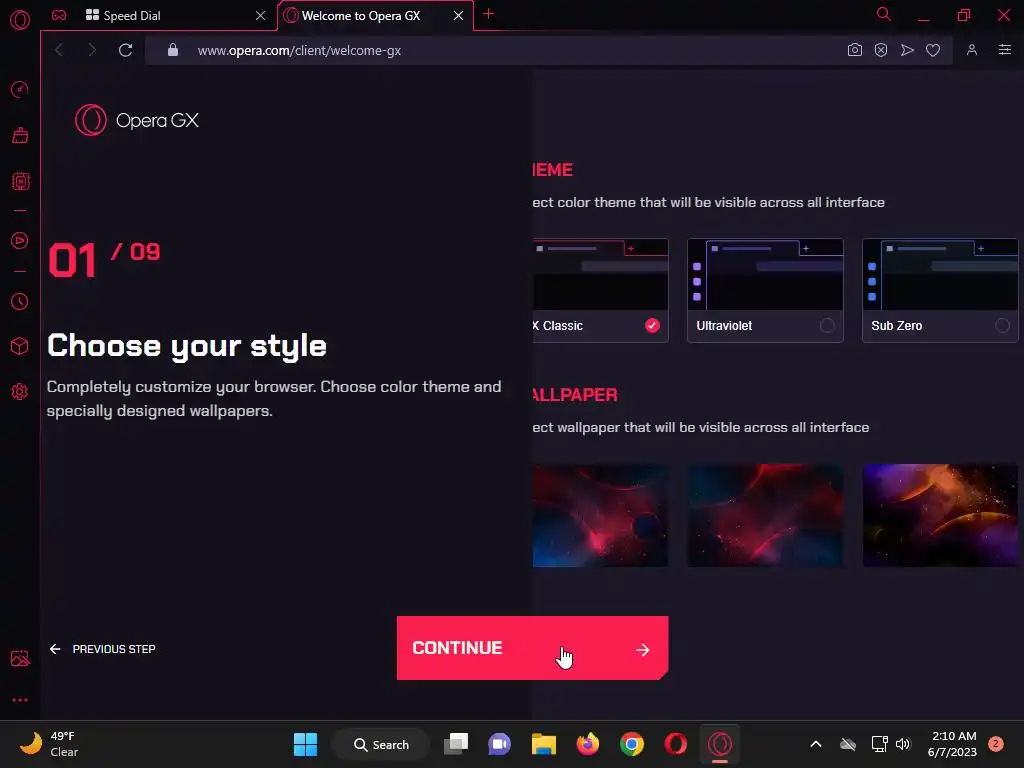1024x768 pixels.
Task: Launch Google Chrome from the taskbar
Action: (632, 744)
